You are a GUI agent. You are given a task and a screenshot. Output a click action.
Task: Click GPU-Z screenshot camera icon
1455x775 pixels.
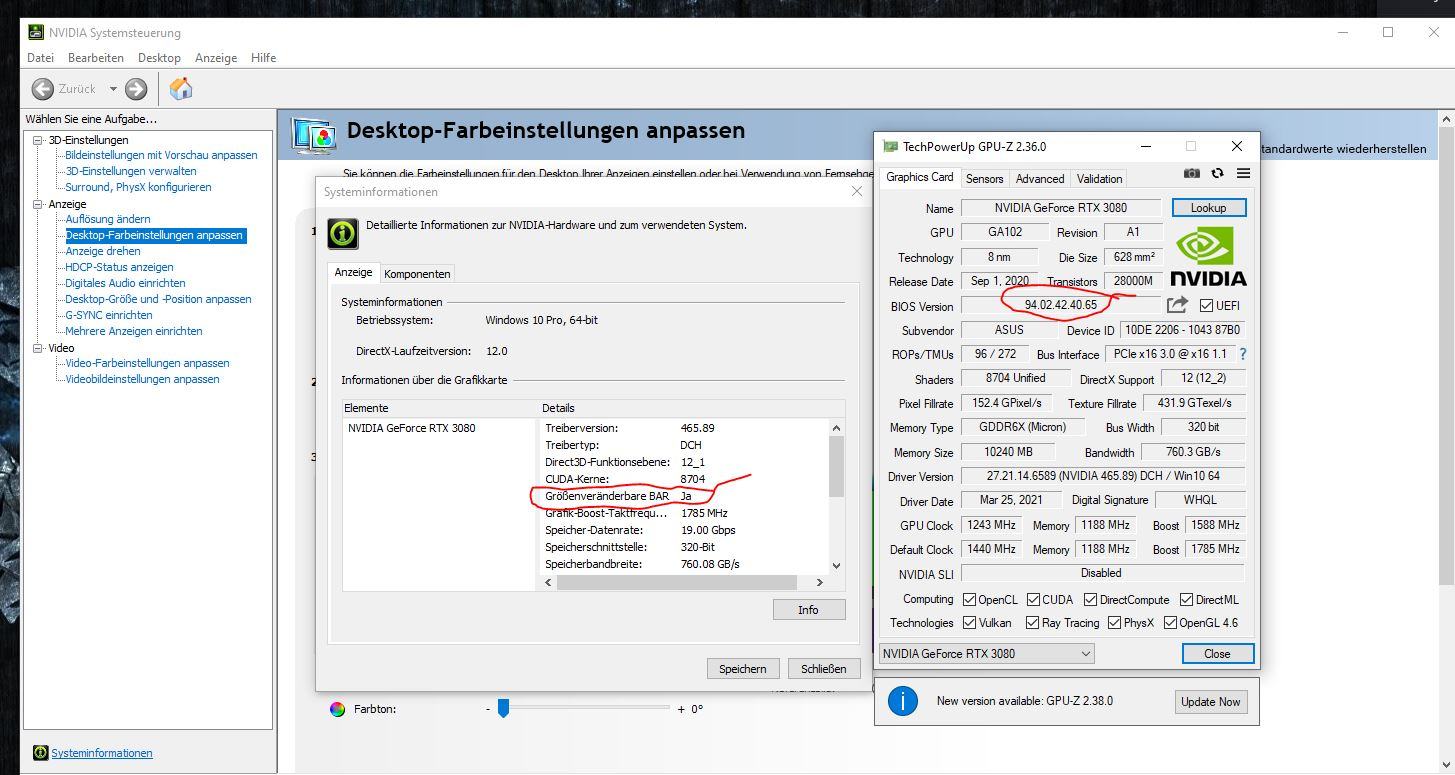tap(1192, 173)
